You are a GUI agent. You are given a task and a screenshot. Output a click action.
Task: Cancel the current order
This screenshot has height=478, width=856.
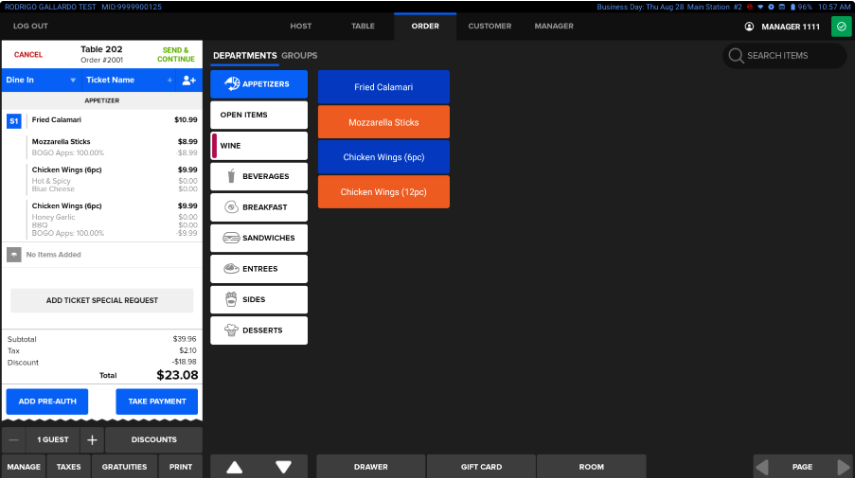tap(28, 55)
